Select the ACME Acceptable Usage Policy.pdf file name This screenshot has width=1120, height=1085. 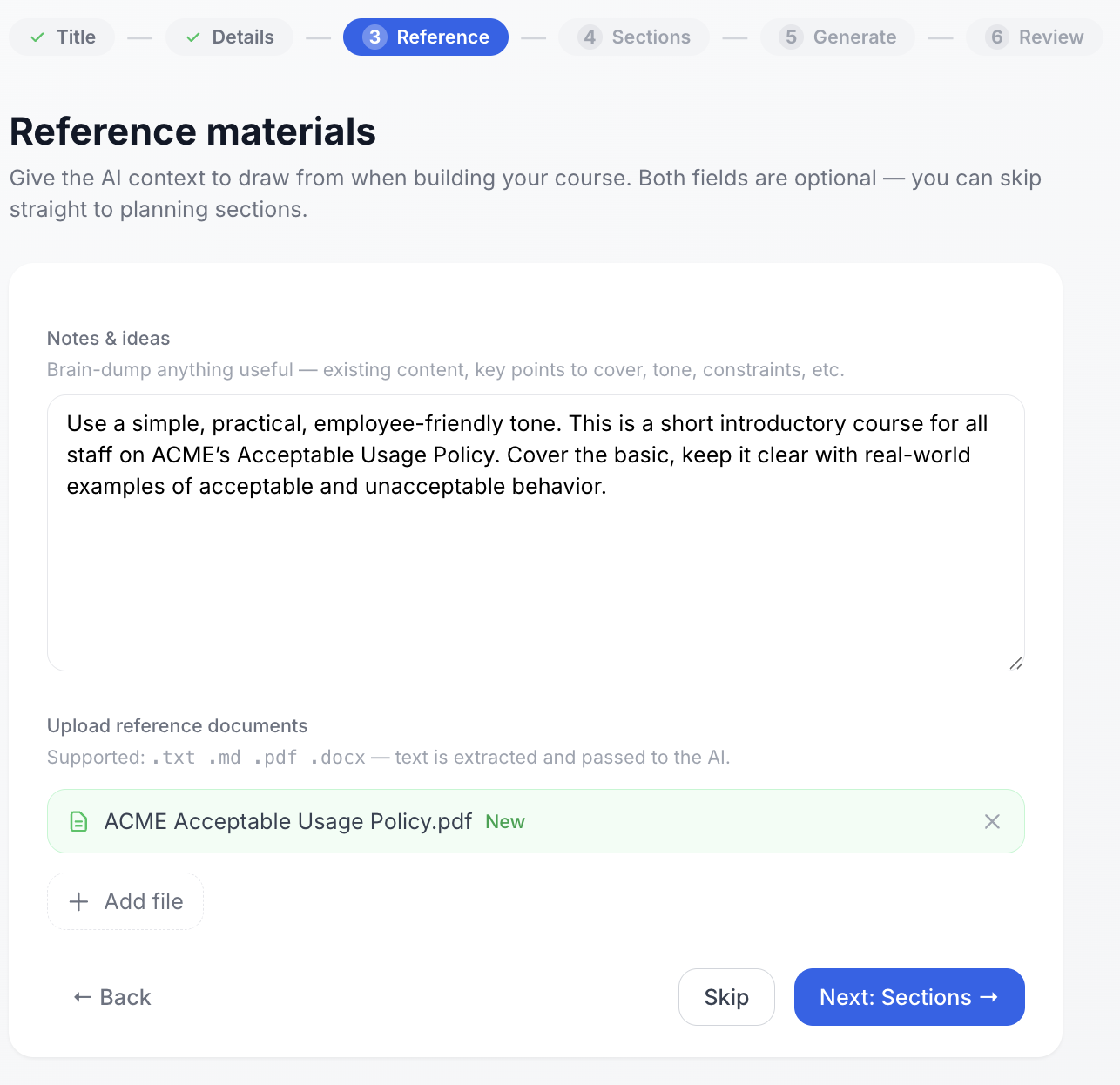click(x=288, y=822)
